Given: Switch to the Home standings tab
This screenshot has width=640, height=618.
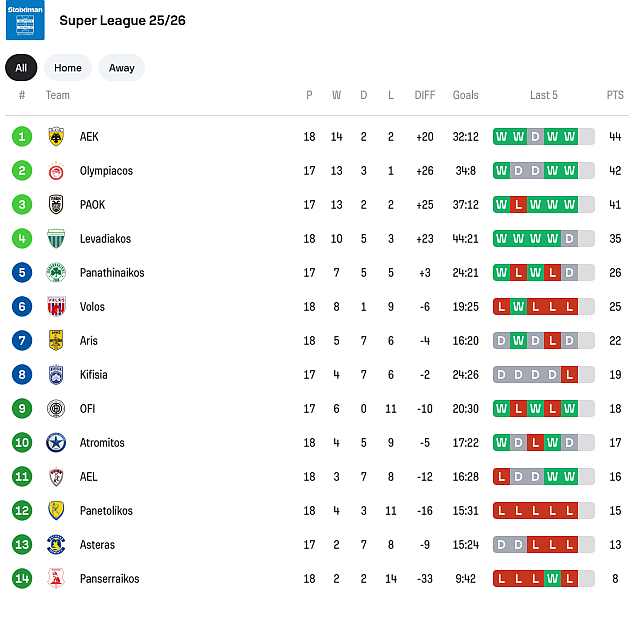Looking at the screenshot, I should 68,68.
